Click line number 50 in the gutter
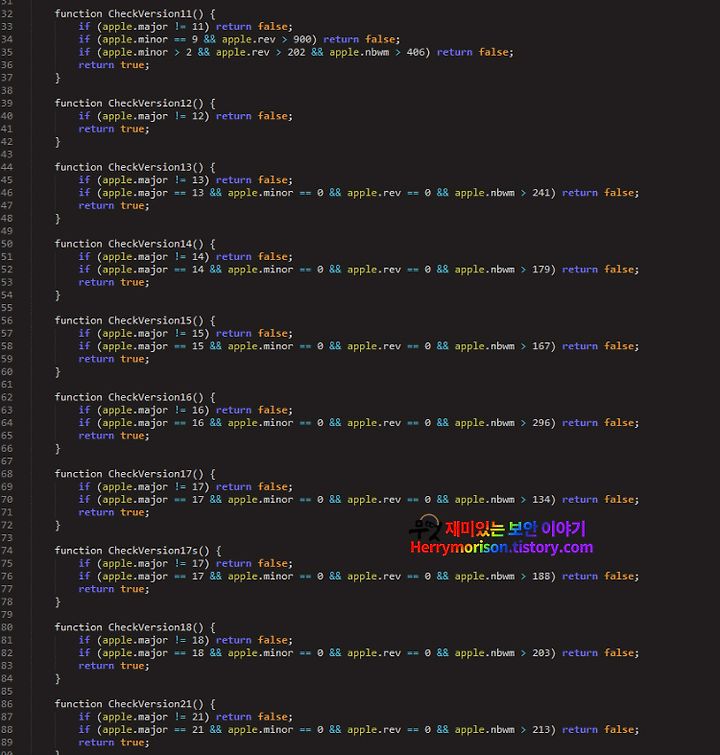The image size is (720, 755). 7,244
